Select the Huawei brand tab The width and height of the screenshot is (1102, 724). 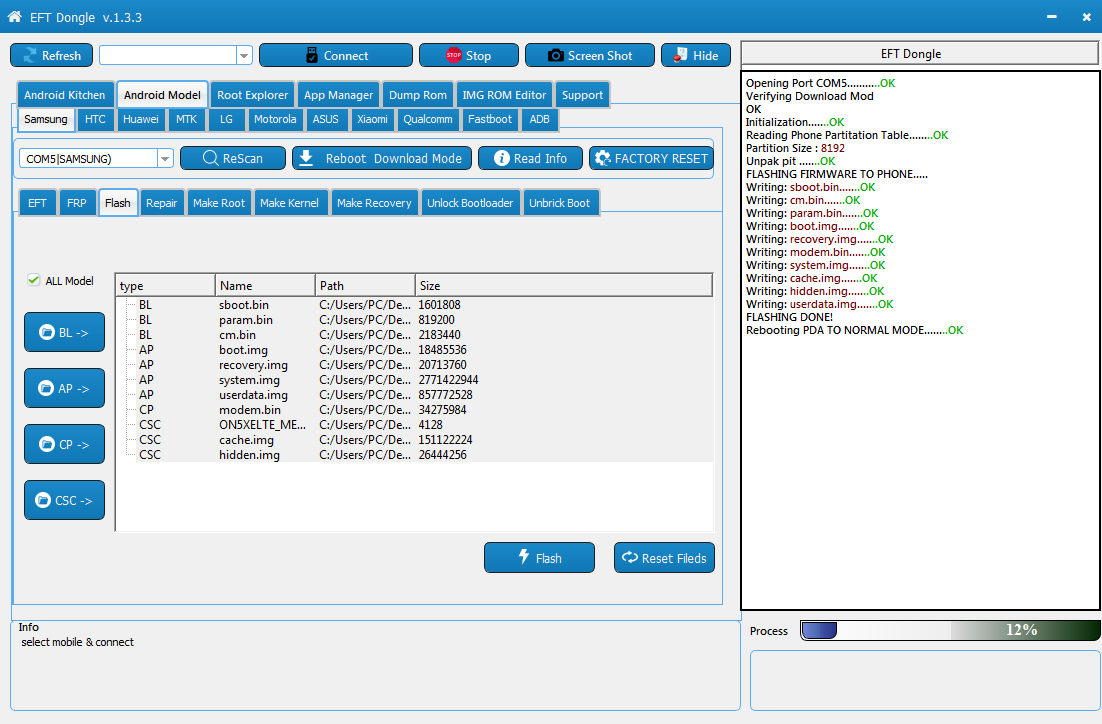141,119
